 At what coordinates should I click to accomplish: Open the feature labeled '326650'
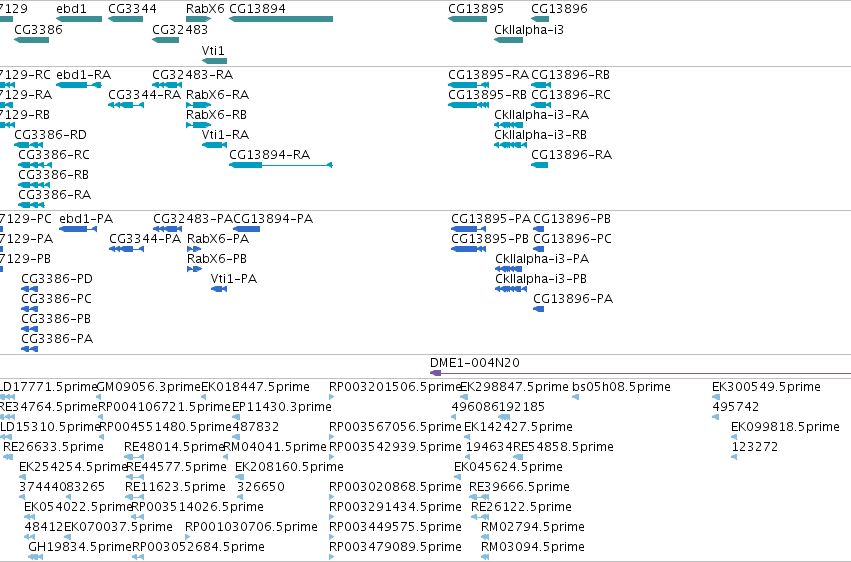click(x=261, y=487)
